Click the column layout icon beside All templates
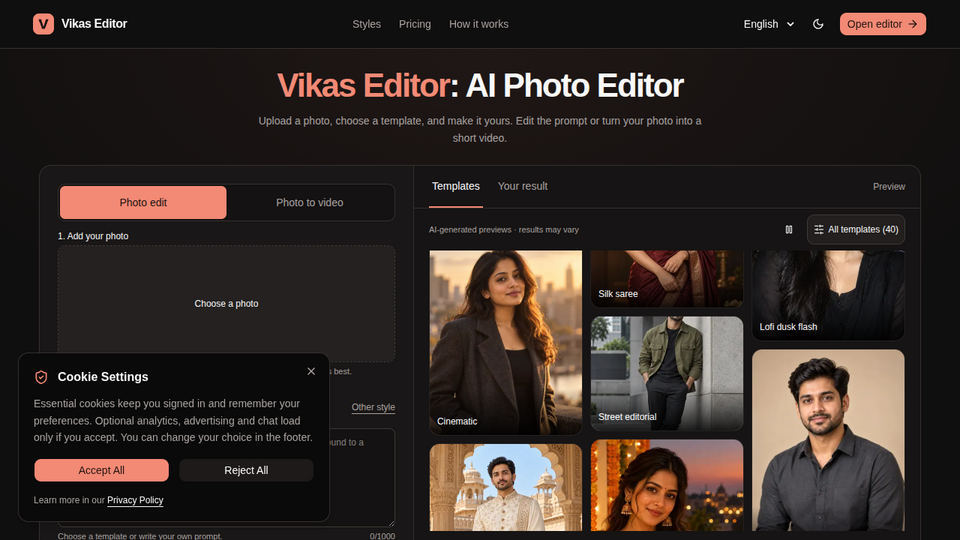 tap(789, 230)
